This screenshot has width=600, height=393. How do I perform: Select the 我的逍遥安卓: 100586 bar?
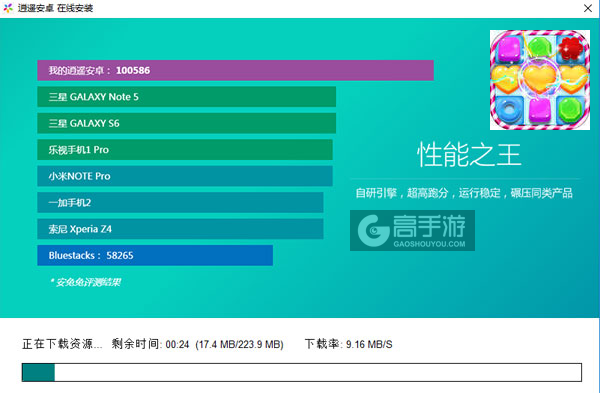[x=235, y=70]
